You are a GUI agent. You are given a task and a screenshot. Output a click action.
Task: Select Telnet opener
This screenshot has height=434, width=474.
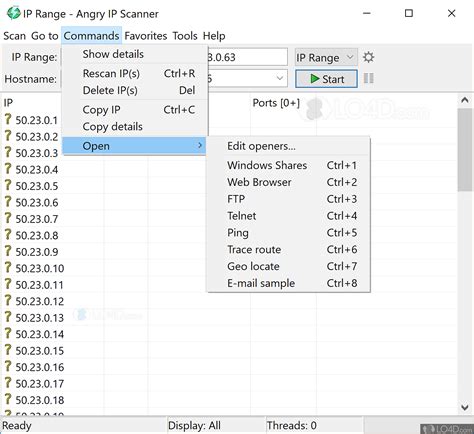(x=289, y=216)
